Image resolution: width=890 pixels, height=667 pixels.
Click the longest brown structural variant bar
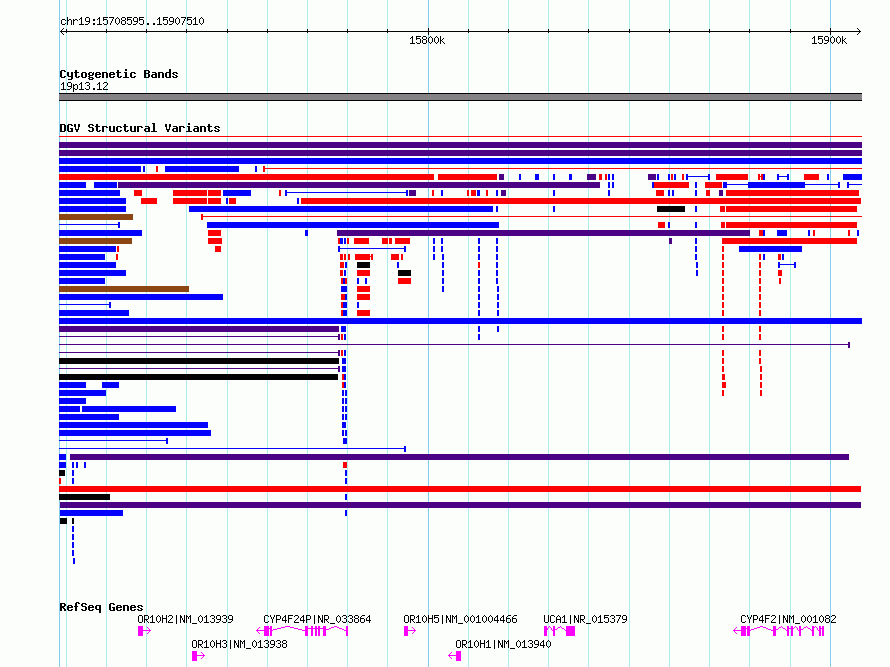(124, 289)
